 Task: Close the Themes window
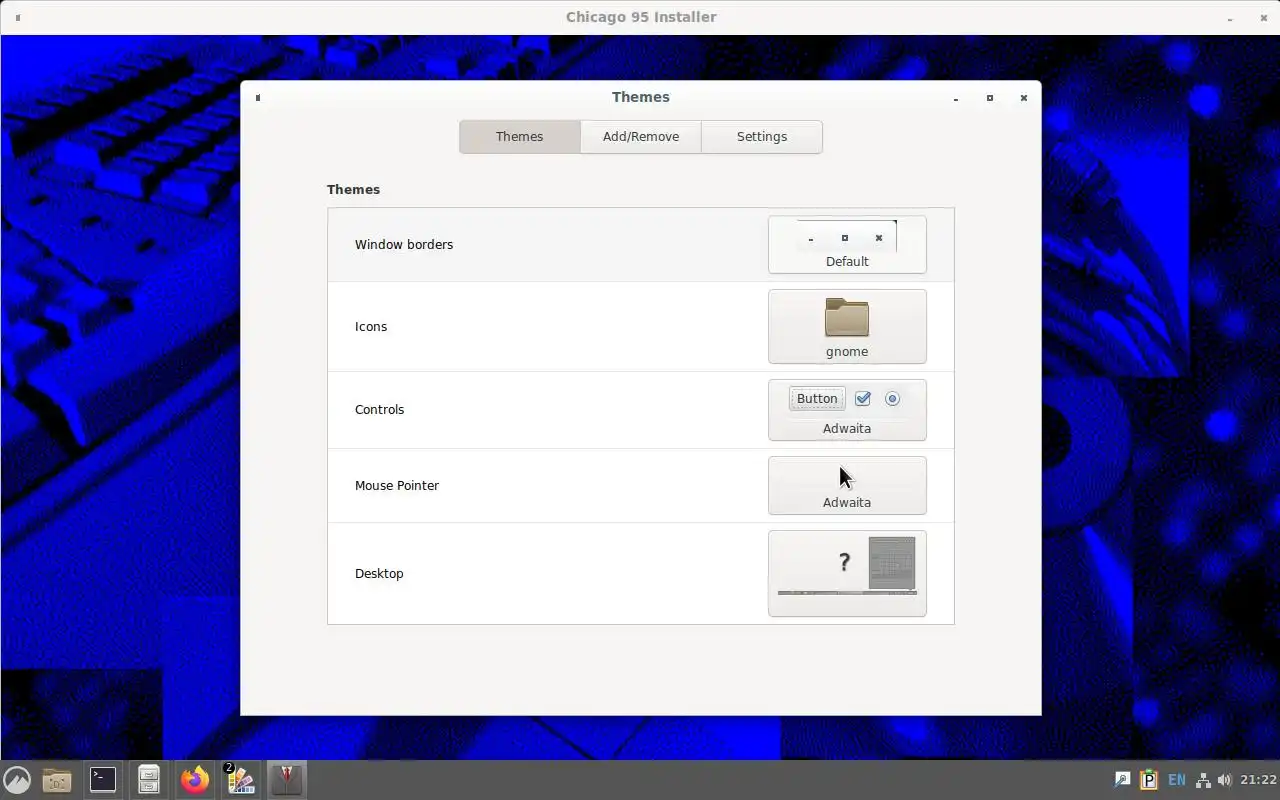[x=1024, y=98]
